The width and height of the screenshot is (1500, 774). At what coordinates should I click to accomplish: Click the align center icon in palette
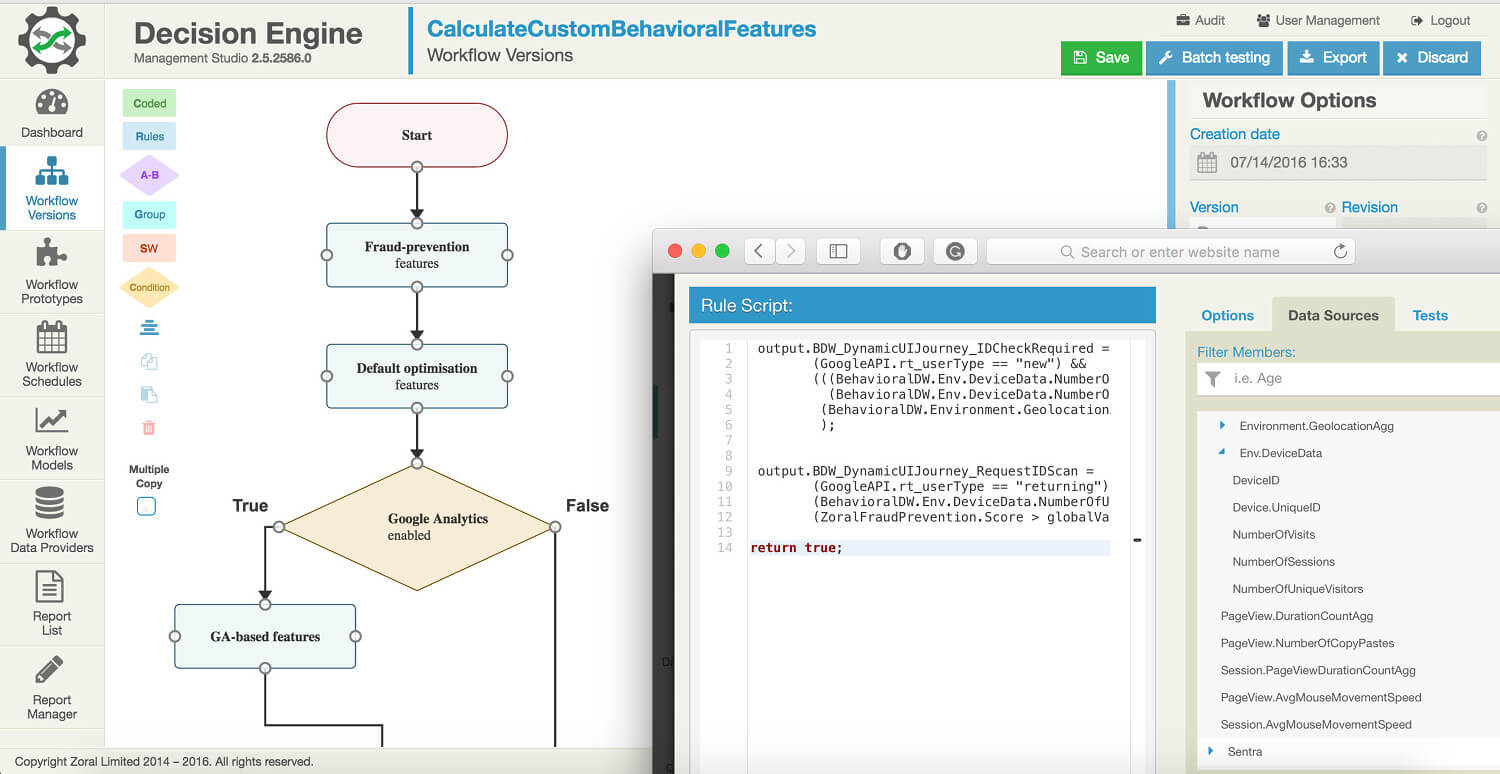click(149, 328)
